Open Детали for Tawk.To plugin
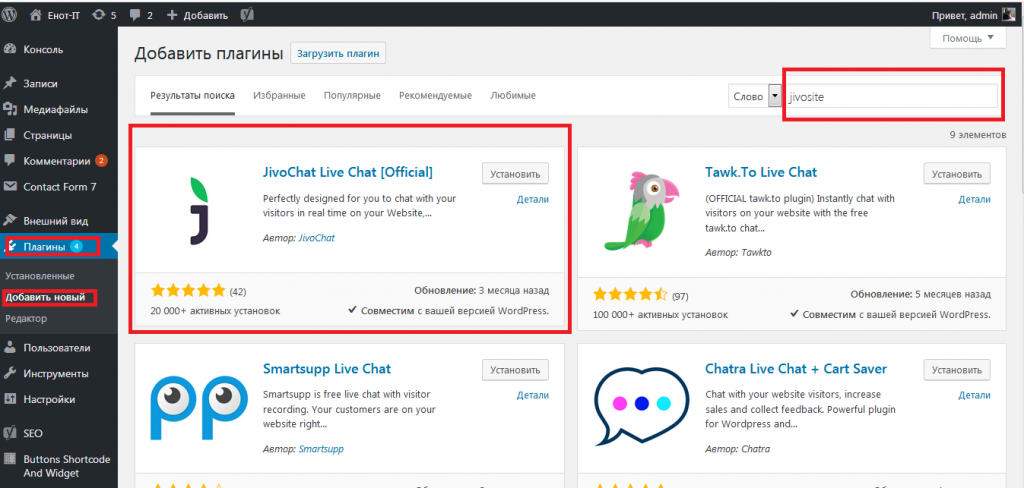The height and width of the screenshot is (488, 1024). point(974,200)
